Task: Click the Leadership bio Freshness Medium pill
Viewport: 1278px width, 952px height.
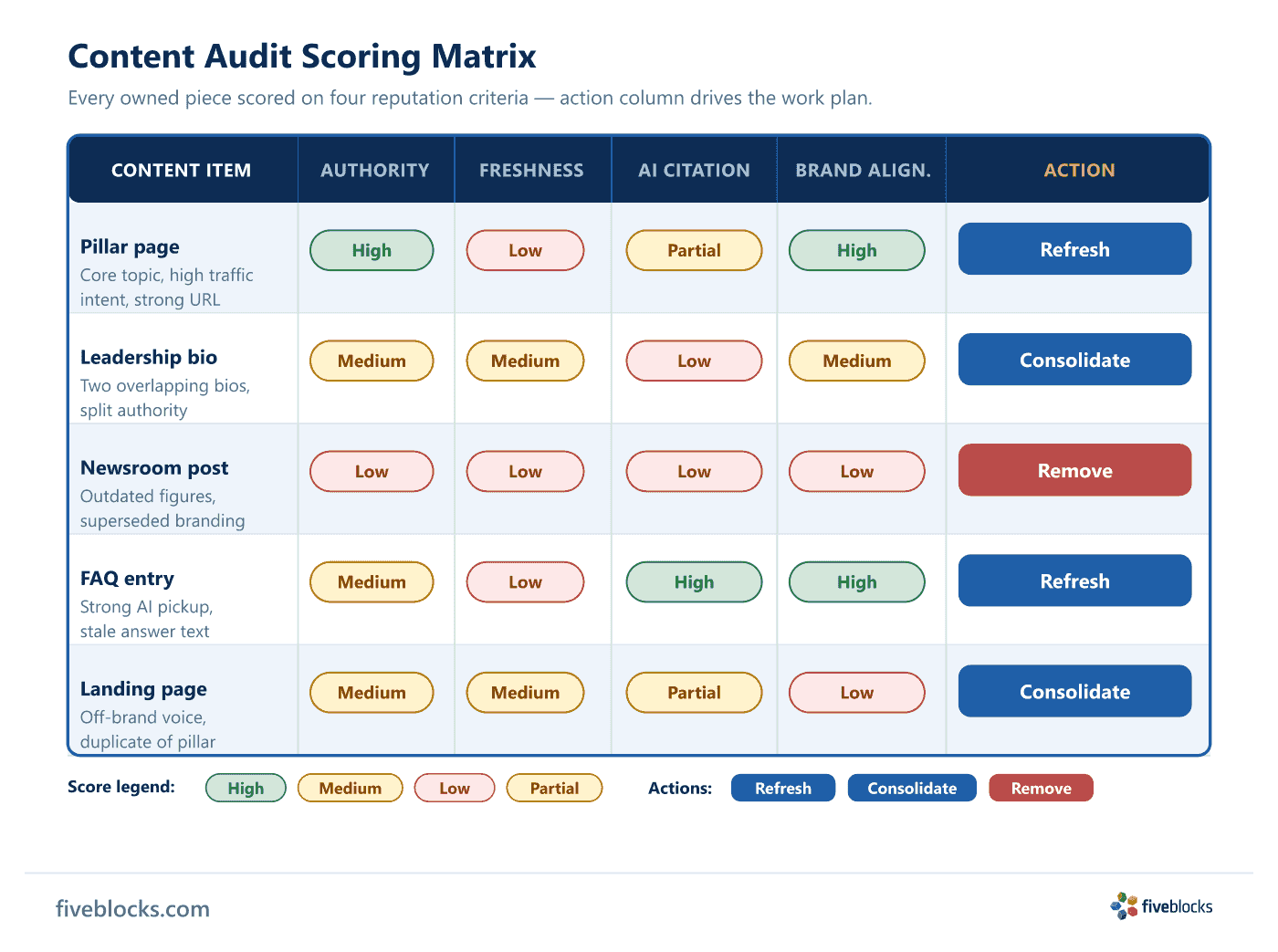Action: coord(525,361)
